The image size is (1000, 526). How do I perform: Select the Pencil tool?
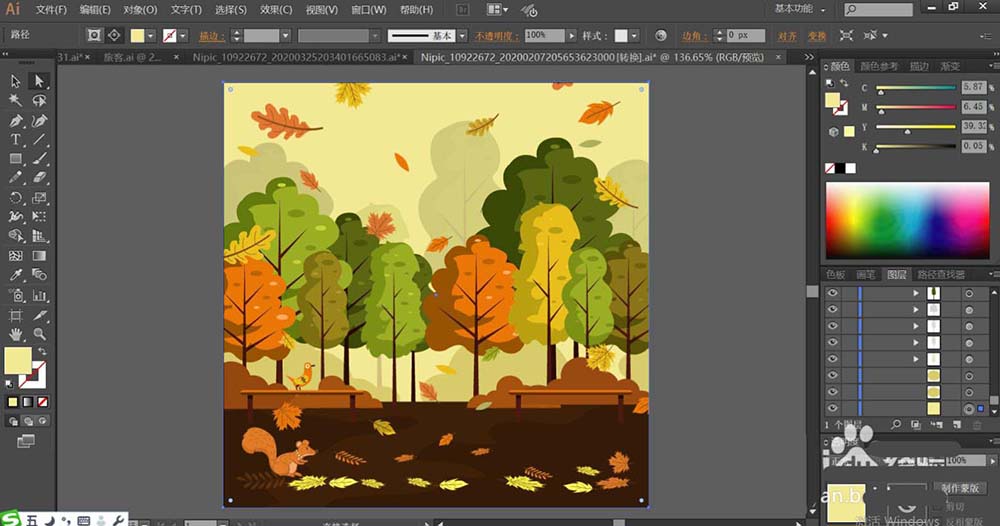point(16,178)
